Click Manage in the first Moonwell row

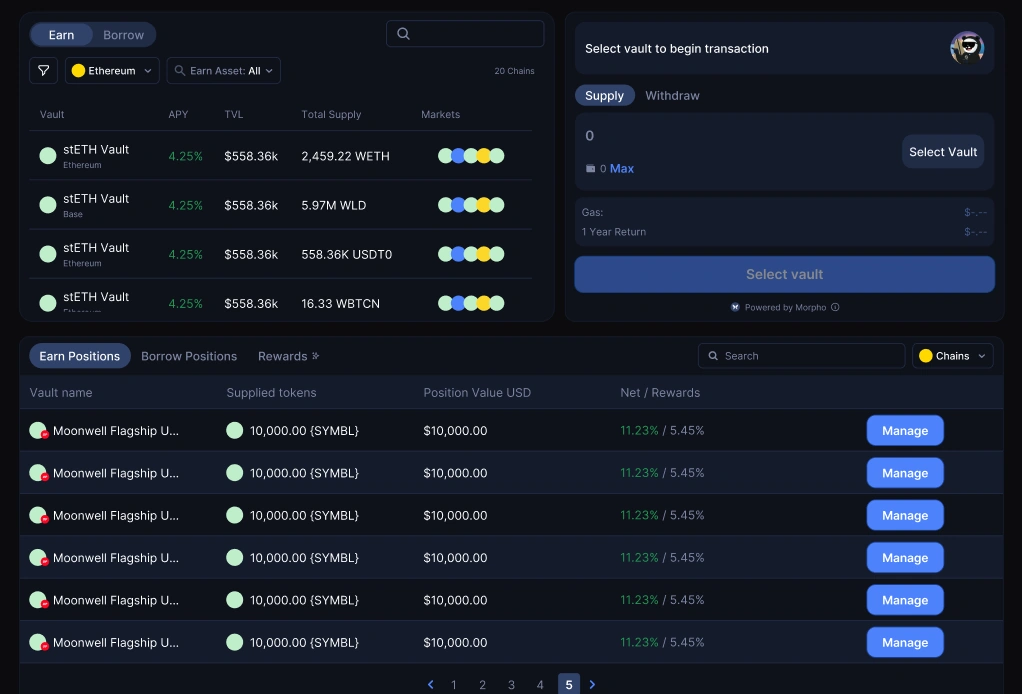coord(905,430)
